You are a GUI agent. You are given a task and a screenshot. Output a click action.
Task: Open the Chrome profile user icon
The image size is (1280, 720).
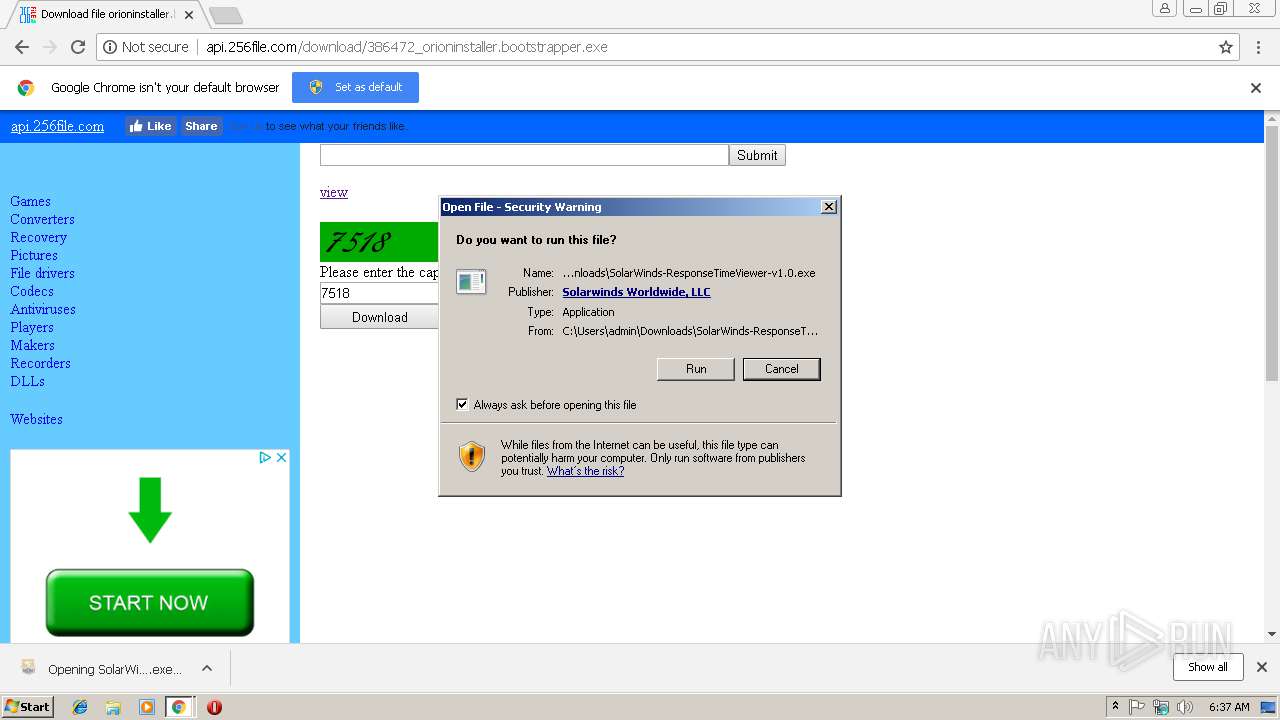click(1165, 9)
